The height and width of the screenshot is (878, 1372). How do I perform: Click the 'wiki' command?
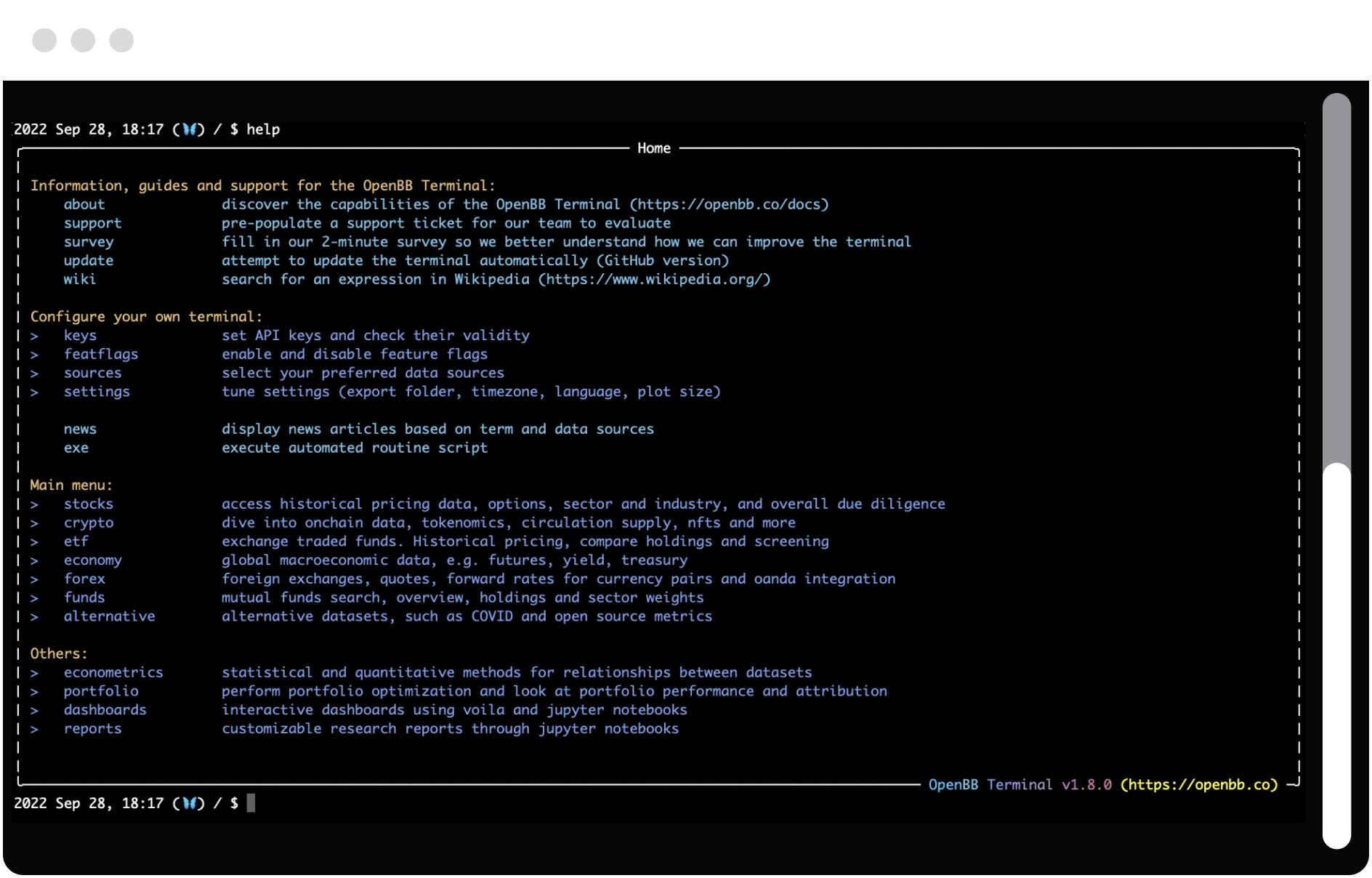coord(80,279)
